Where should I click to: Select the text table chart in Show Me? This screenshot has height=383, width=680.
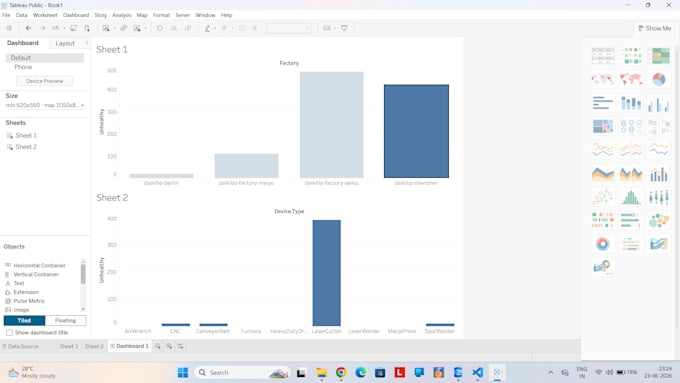[603, 56]
